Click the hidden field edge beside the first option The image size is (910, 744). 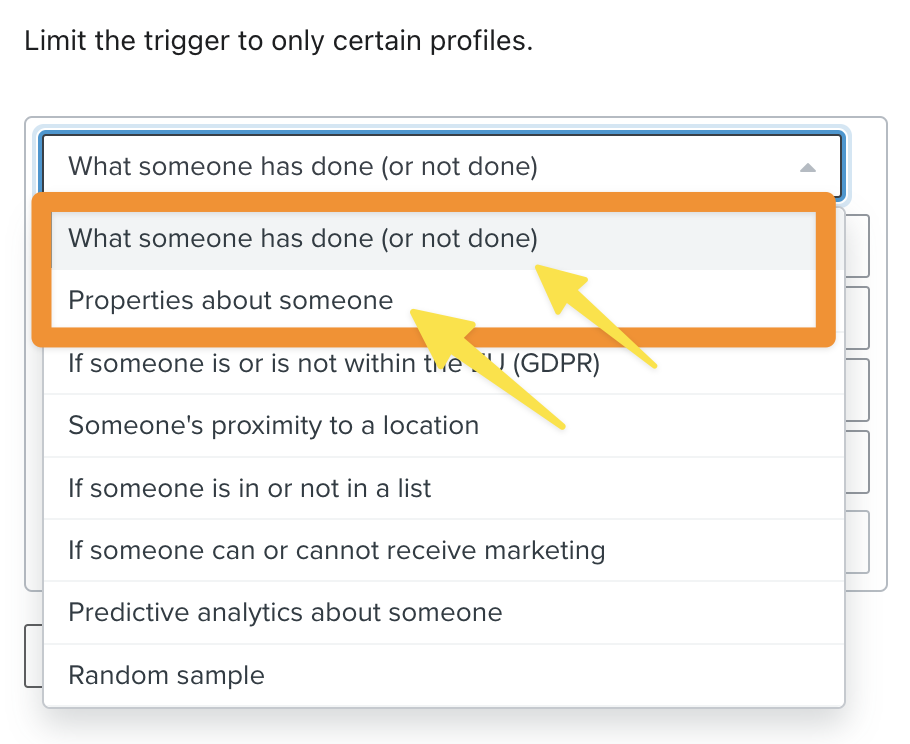point(857,246)
